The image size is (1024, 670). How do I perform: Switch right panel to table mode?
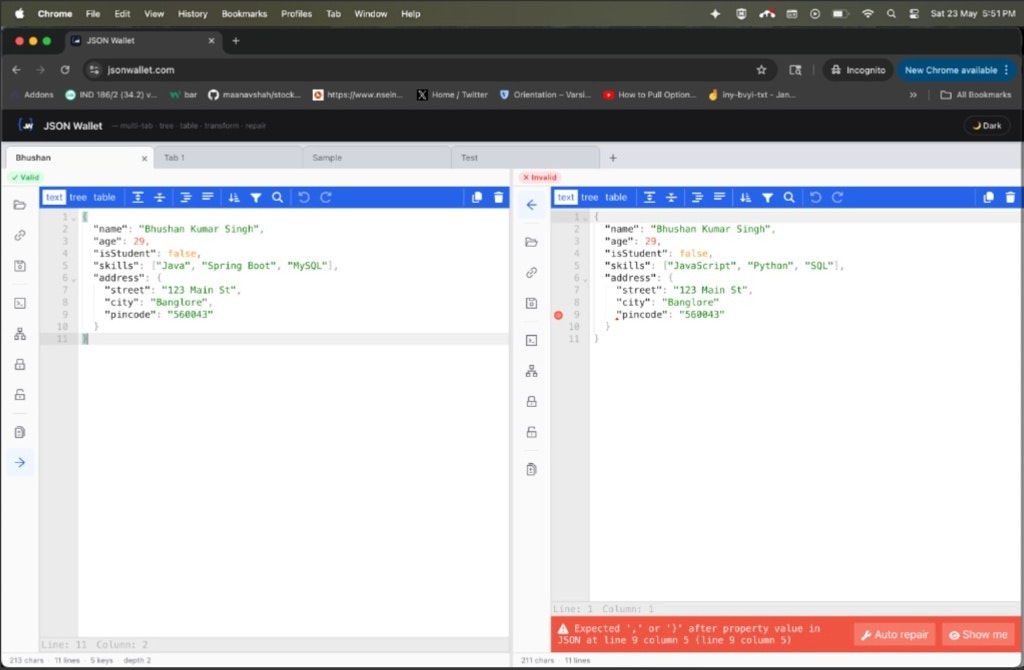coord(615,197)
